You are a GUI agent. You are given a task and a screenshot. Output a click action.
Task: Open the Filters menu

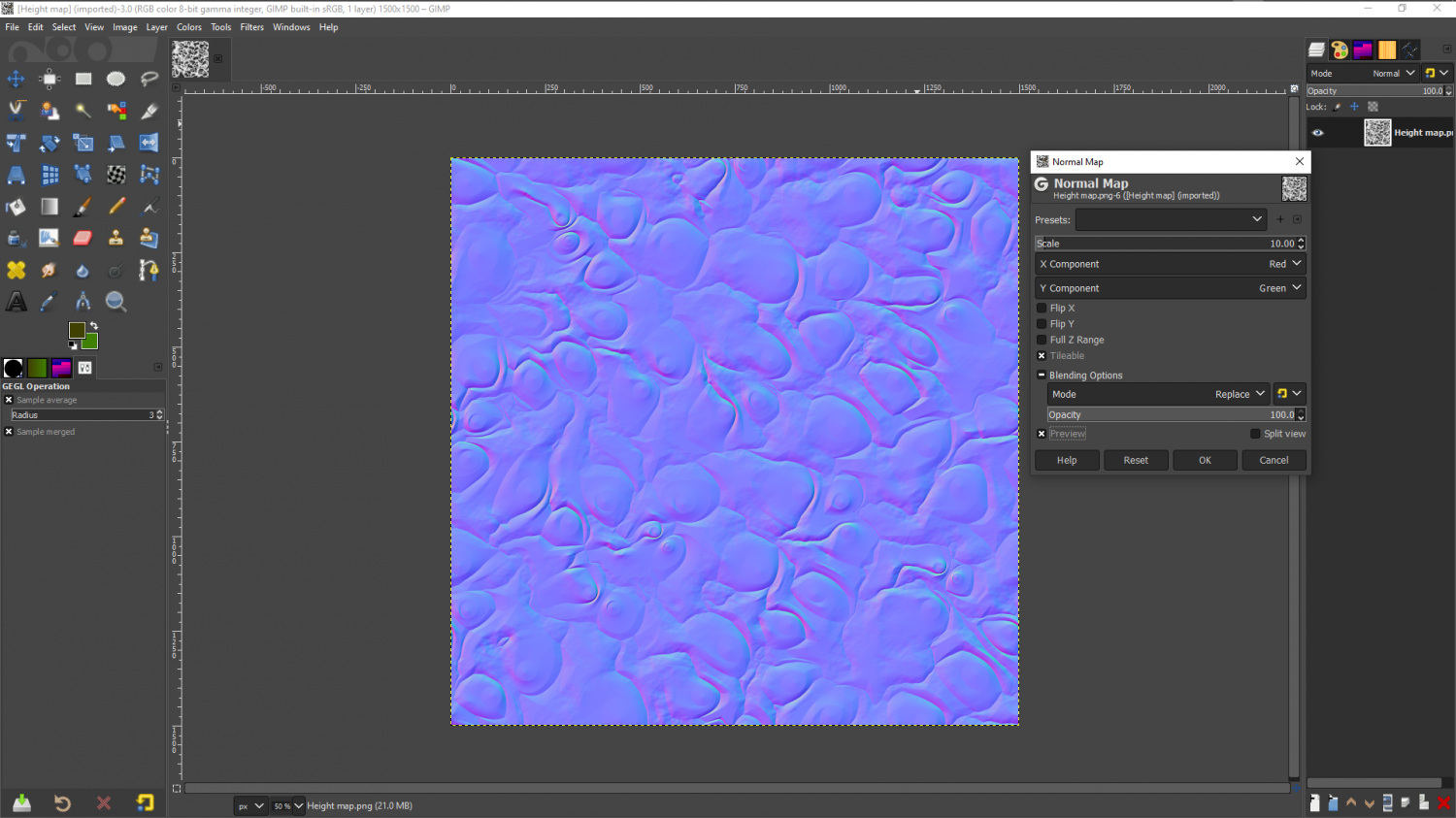point(252,27)
